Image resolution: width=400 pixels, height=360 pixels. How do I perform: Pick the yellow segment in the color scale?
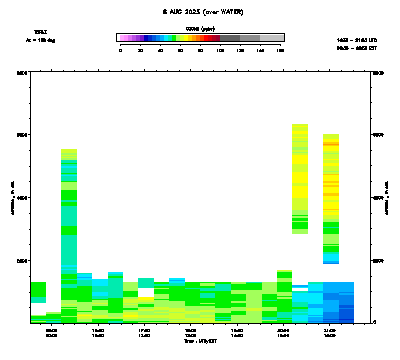click(188, 38)
